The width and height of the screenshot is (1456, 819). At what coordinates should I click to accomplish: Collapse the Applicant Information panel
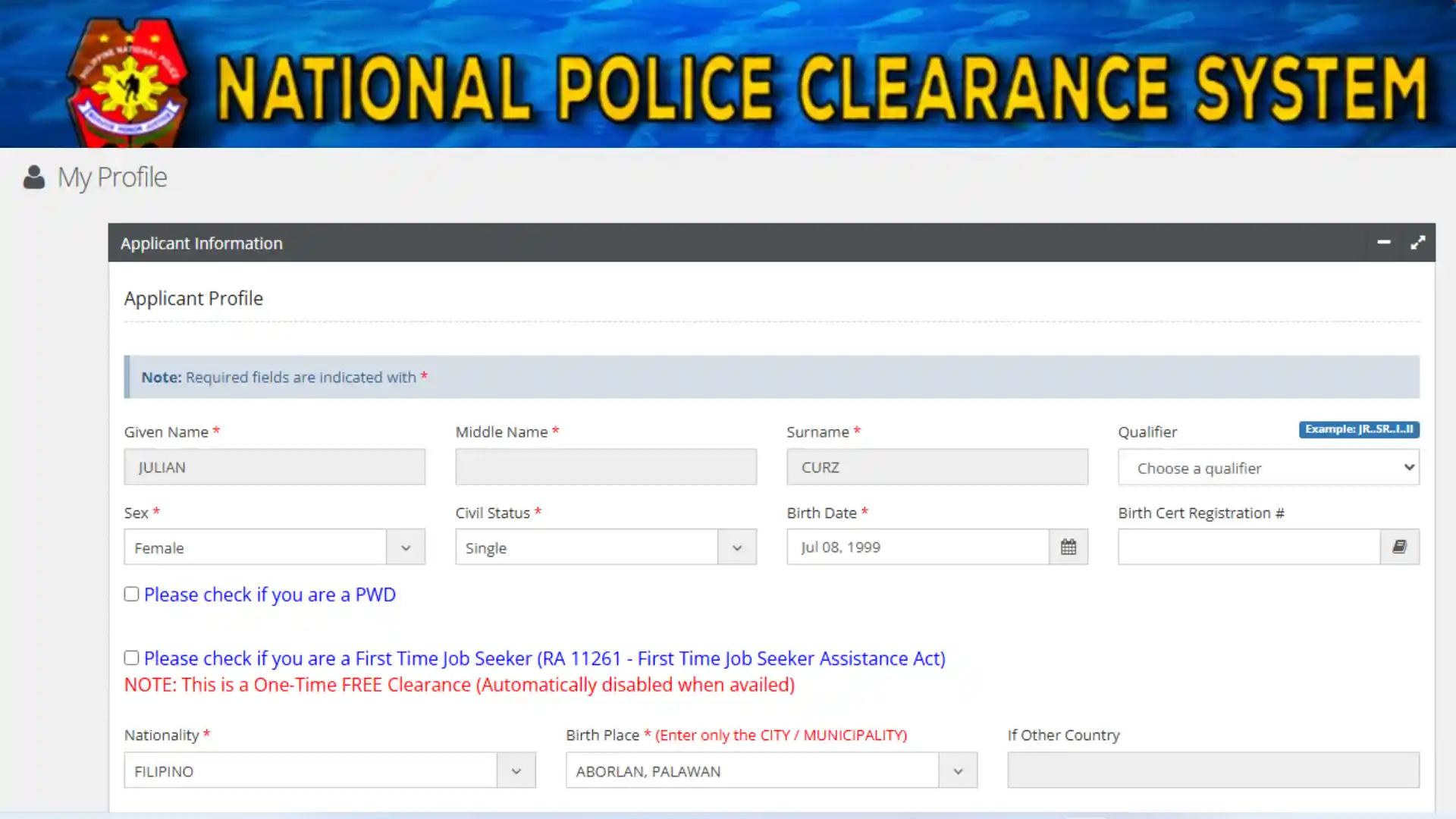1383,243
